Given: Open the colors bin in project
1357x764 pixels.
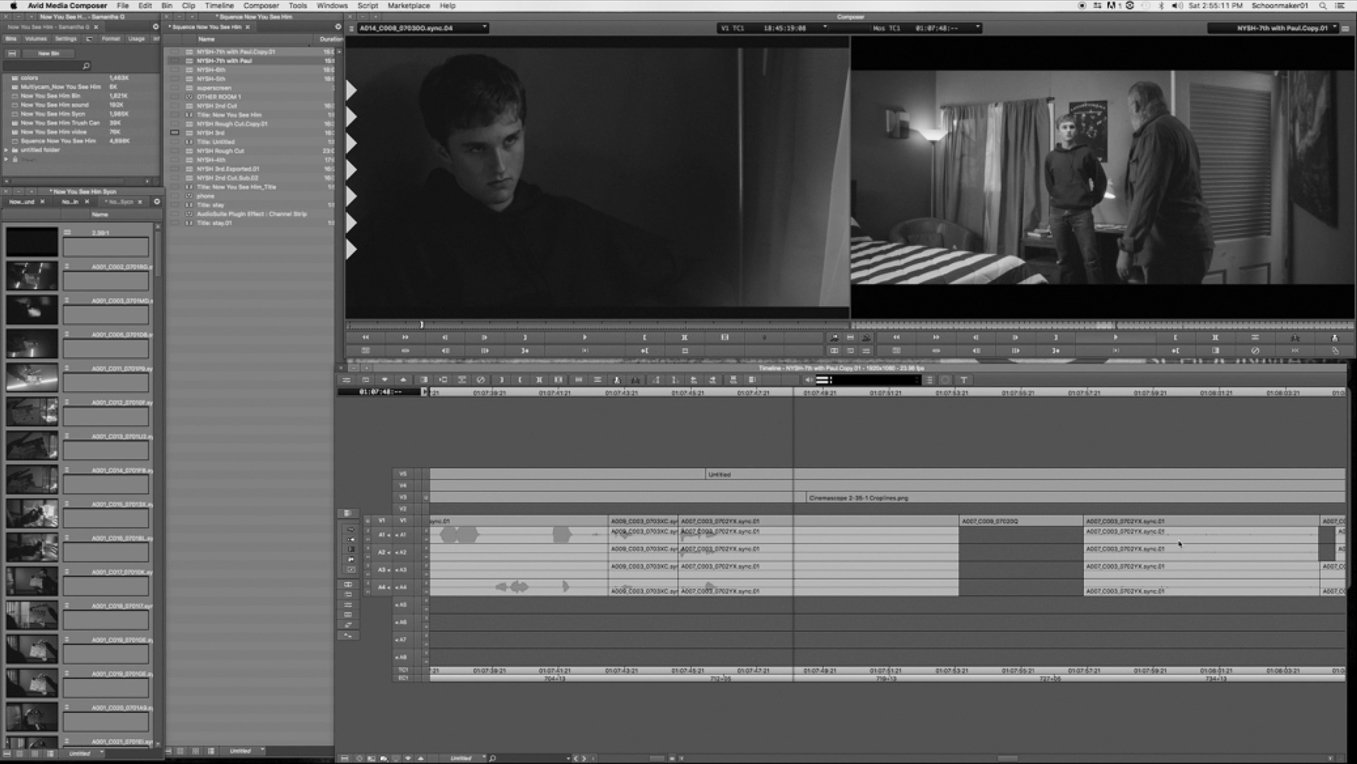Looking at the screenshot, I should click(30, 78).
